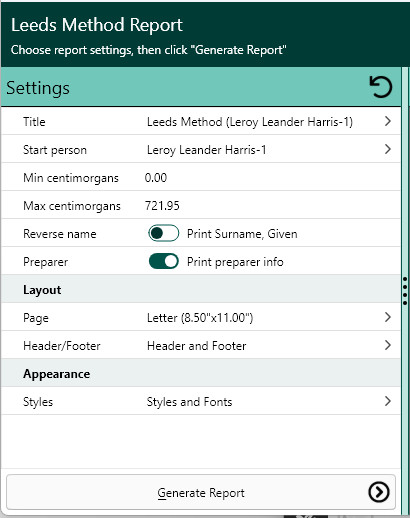Click the Title row label
Screen dimensions: 410x518
[34, 122]
